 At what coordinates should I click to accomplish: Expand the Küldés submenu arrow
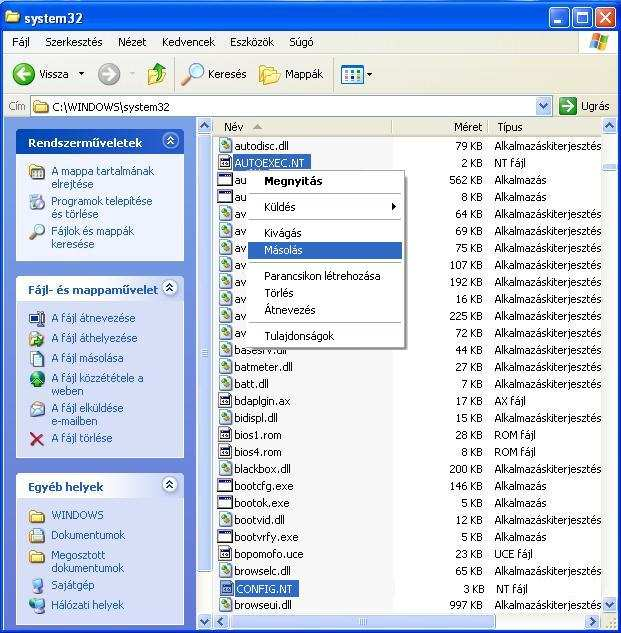(x=394, y=207)
